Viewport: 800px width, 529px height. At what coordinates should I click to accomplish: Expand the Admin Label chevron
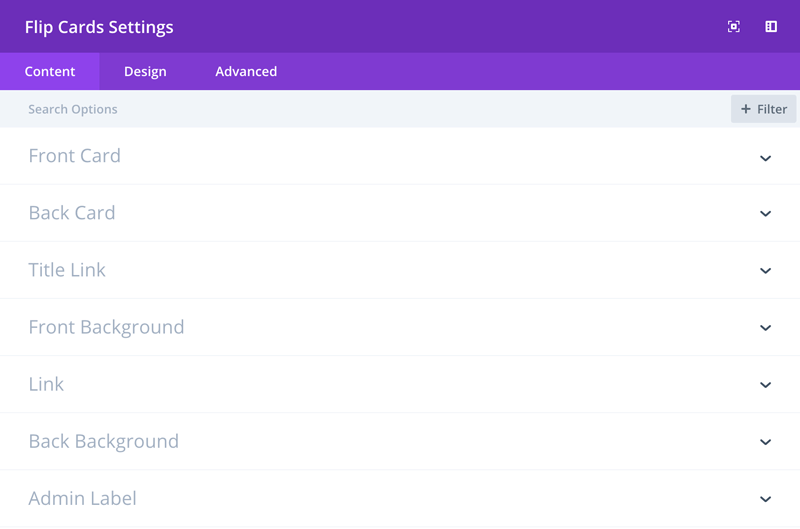click(765, 499)
